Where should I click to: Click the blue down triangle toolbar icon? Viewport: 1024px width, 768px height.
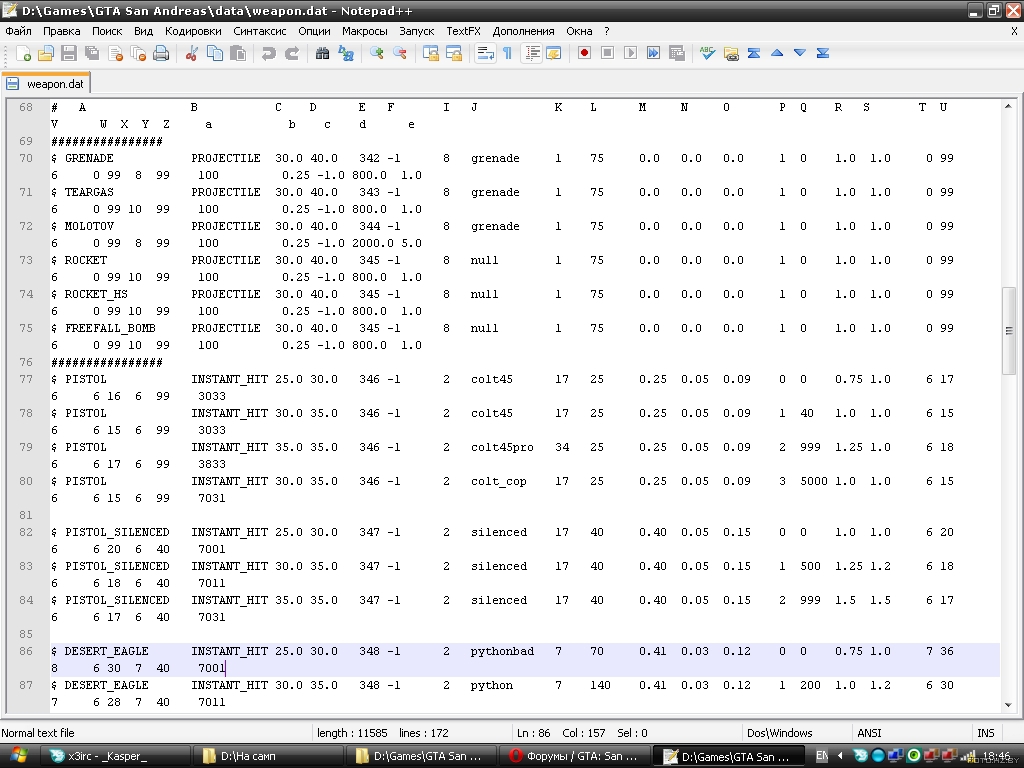coord(800,54)
